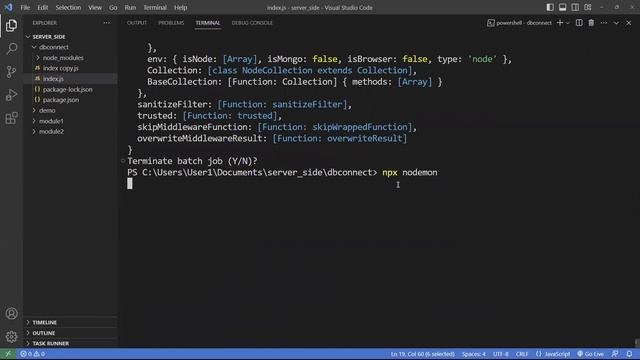The width and height of the screenshot is (640, 360).
Task: Expand the module2 folder
Action: coord(51,131)
